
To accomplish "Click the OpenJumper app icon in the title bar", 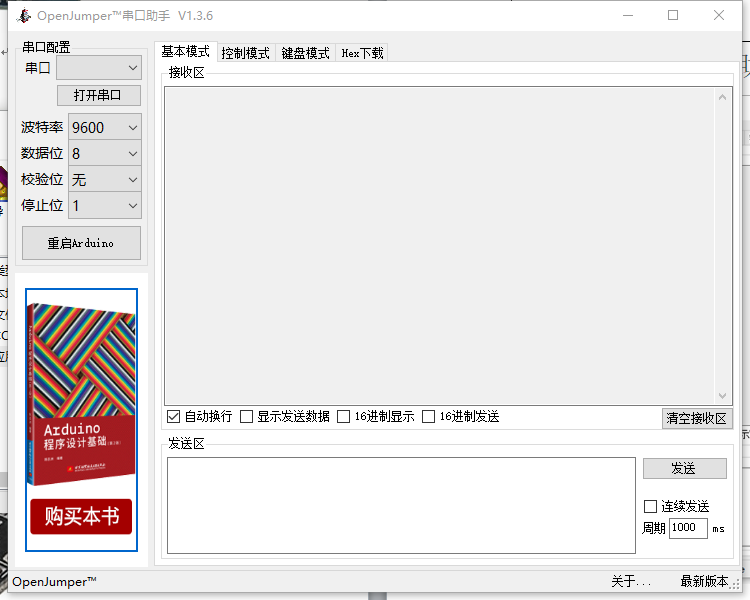I will click(23, 15).
